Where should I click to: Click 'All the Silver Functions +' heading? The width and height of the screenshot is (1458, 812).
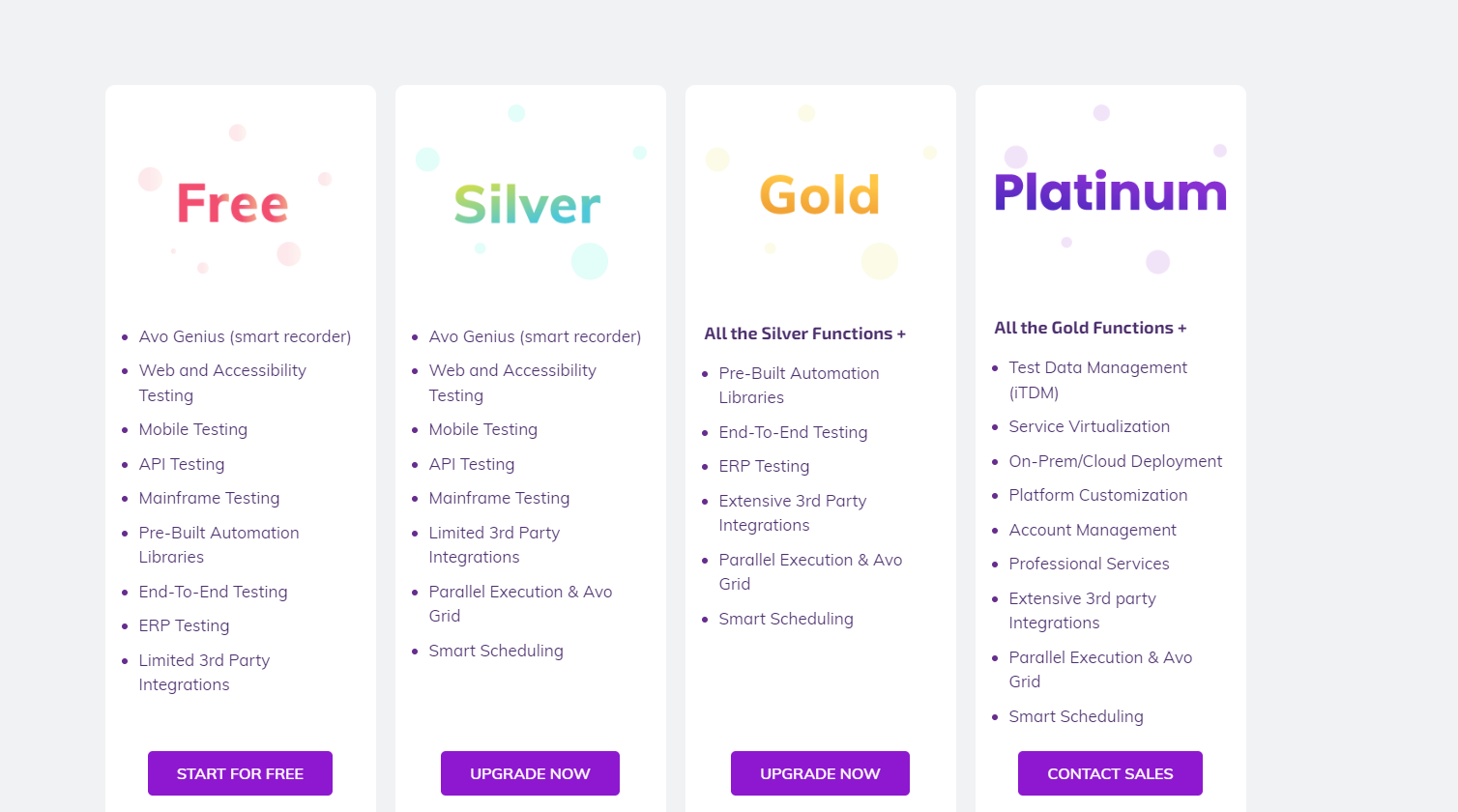click(x=804, y=333)
